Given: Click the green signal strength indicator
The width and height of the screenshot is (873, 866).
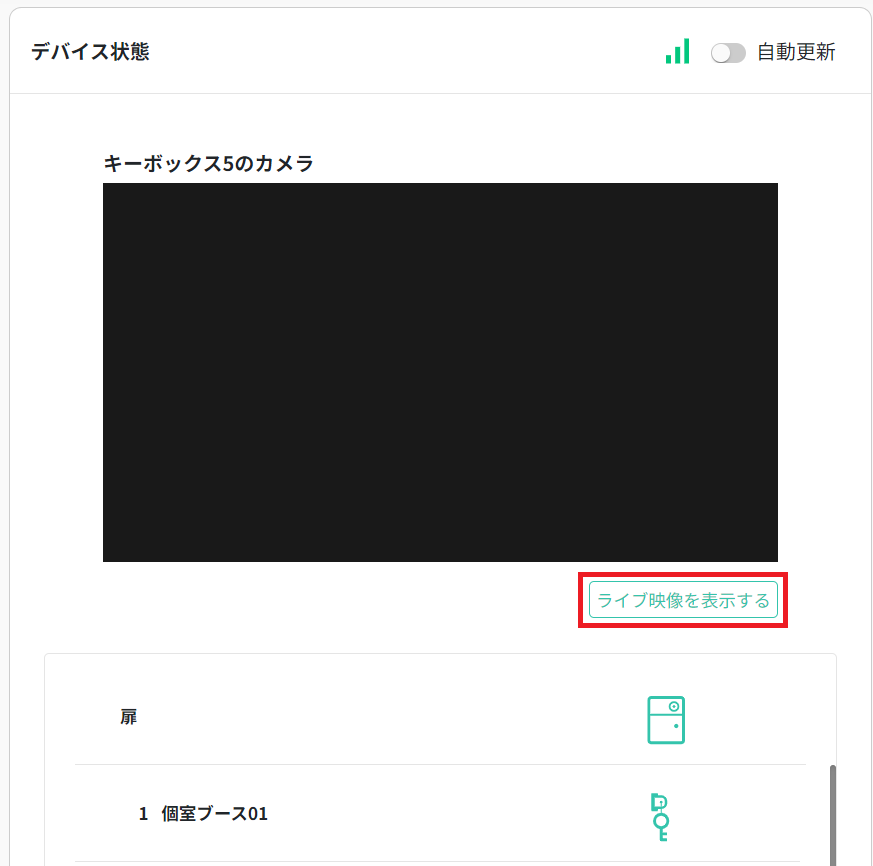Looking at the screenshot, I should (x=677, y=50).
